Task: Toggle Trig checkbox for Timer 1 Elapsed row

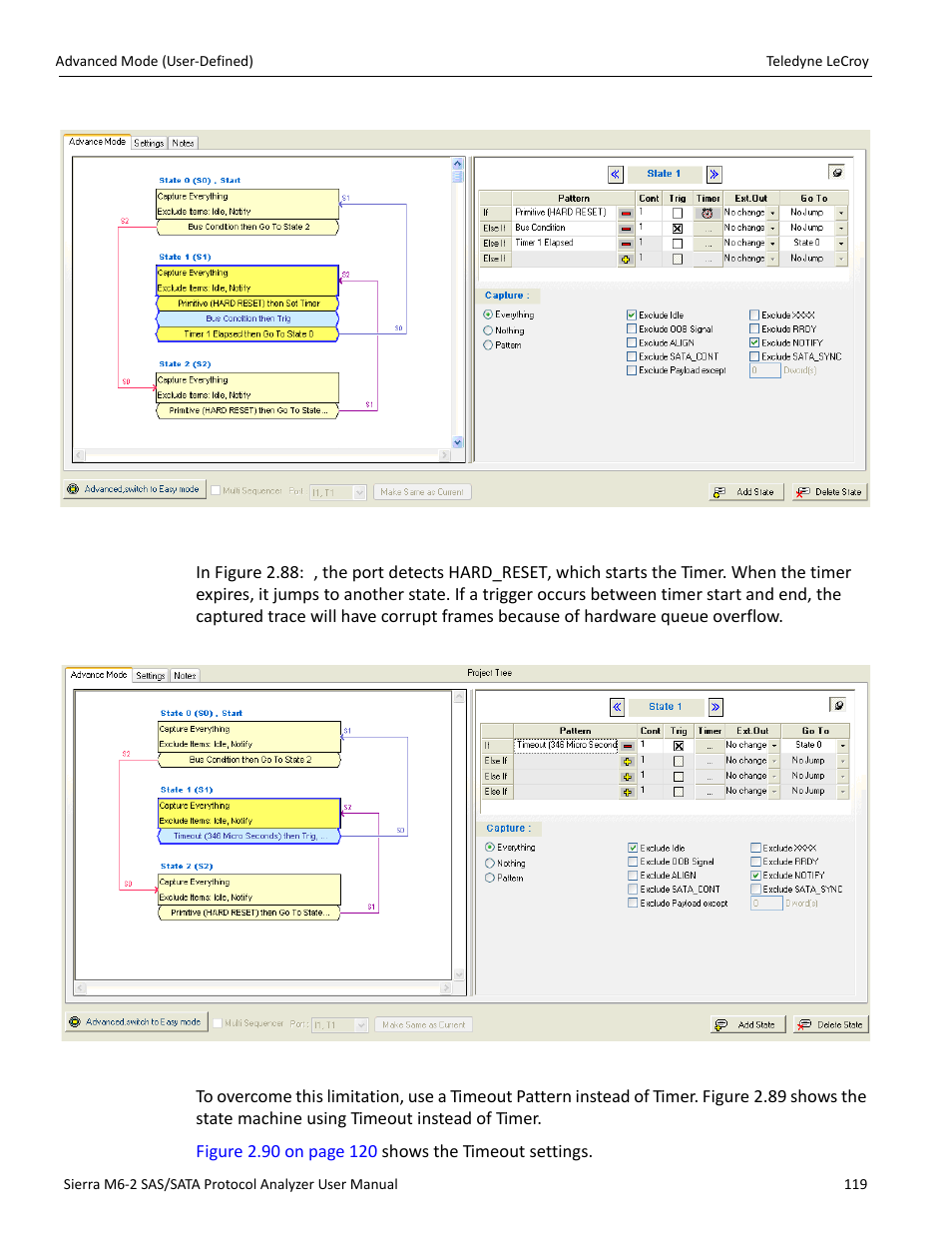Action: pos(678,244)
